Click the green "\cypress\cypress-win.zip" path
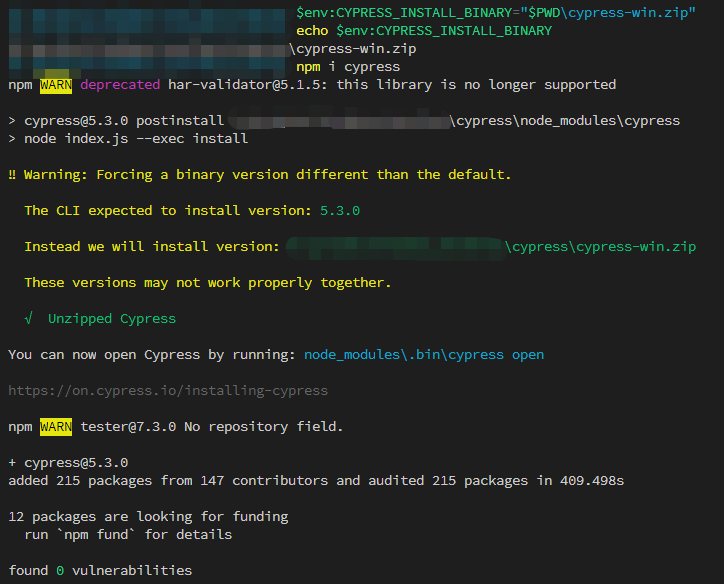The height and width of the screenshot is (584, 724). coord(600,247)
